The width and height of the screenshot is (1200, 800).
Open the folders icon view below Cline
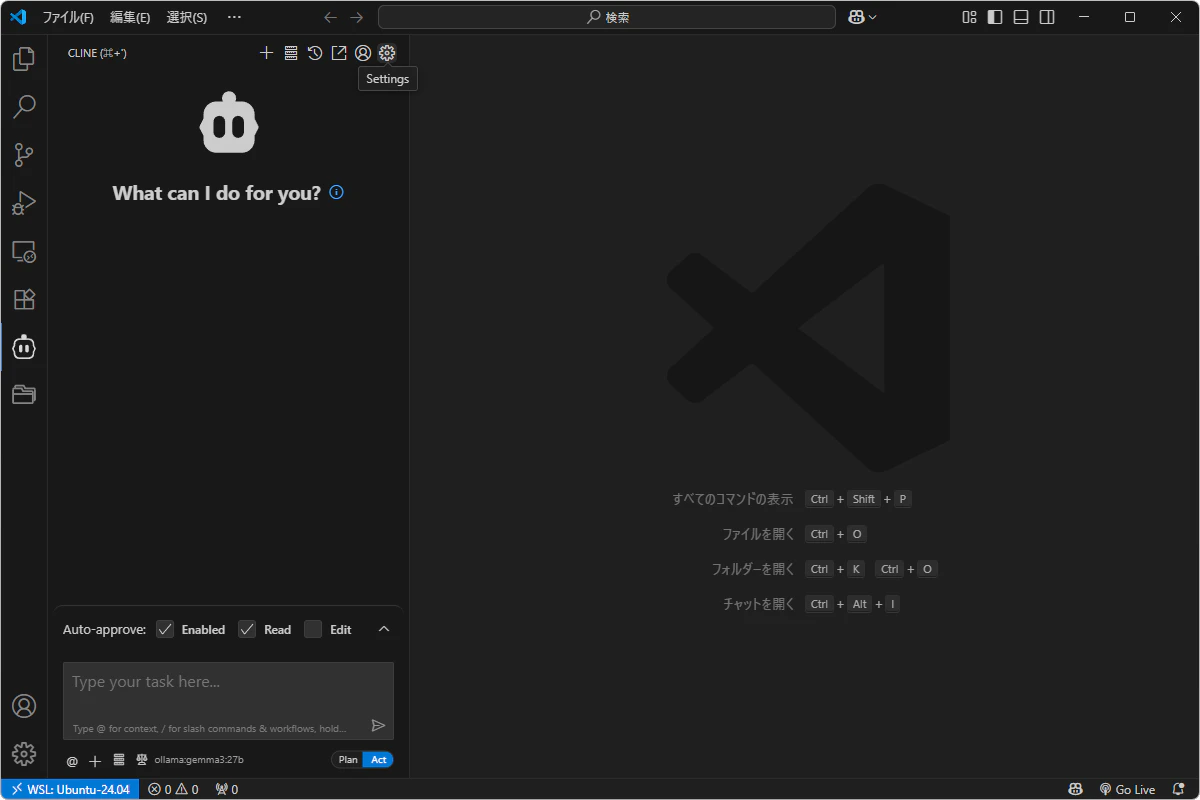coord(24,395)
